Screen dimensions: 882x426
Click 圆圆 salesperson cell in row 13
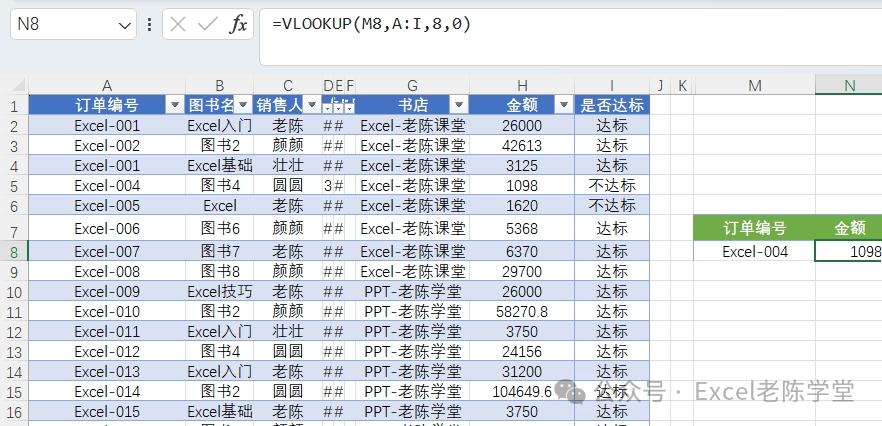pos(288,351)
